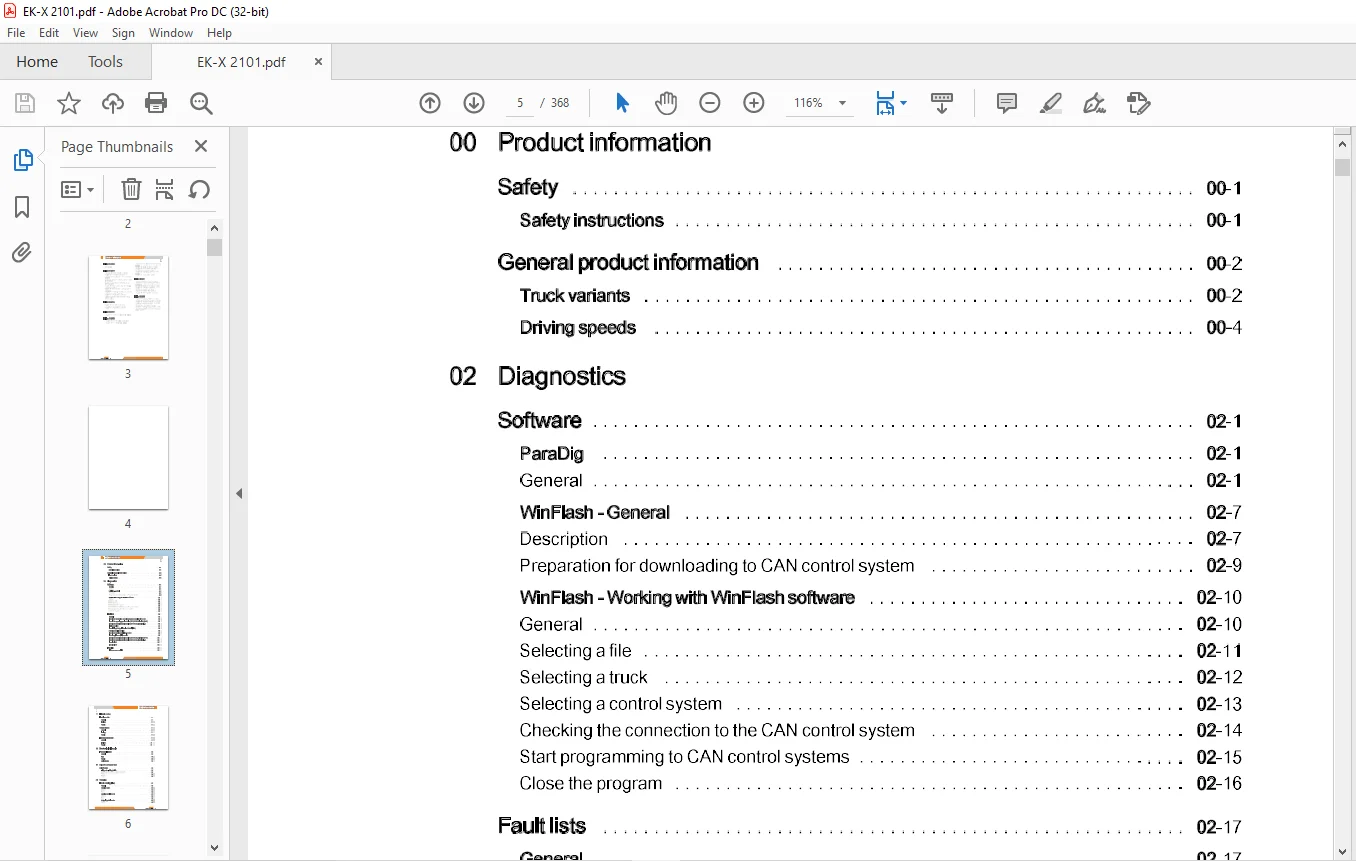1356x861 pixels.
Task: Click the print pages thumbnail toolbar icon
Action: (165, 189)
